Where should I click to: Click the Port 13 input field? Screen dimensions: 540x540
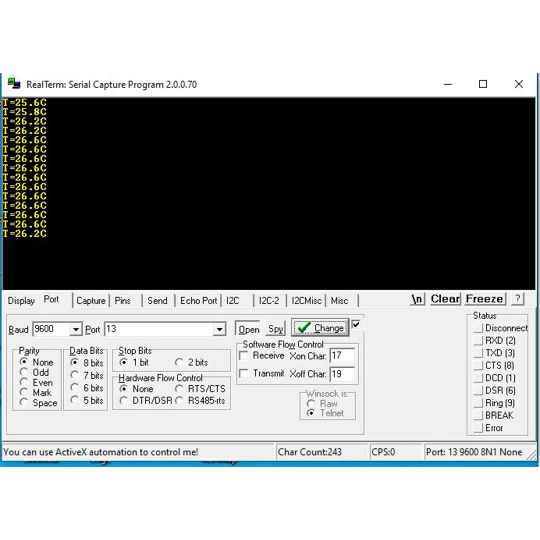[159, 329]
